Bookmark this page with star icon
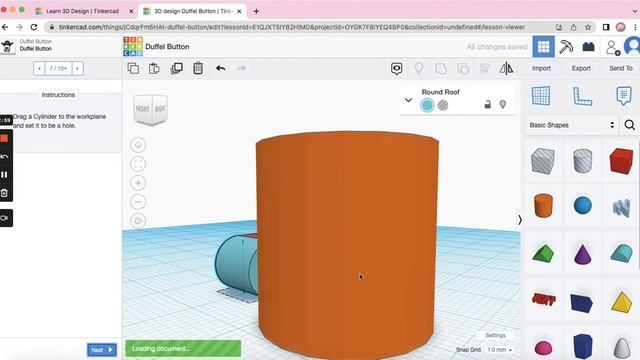The height and width of the screenshot is (360, 640). (x=588, y=27)
